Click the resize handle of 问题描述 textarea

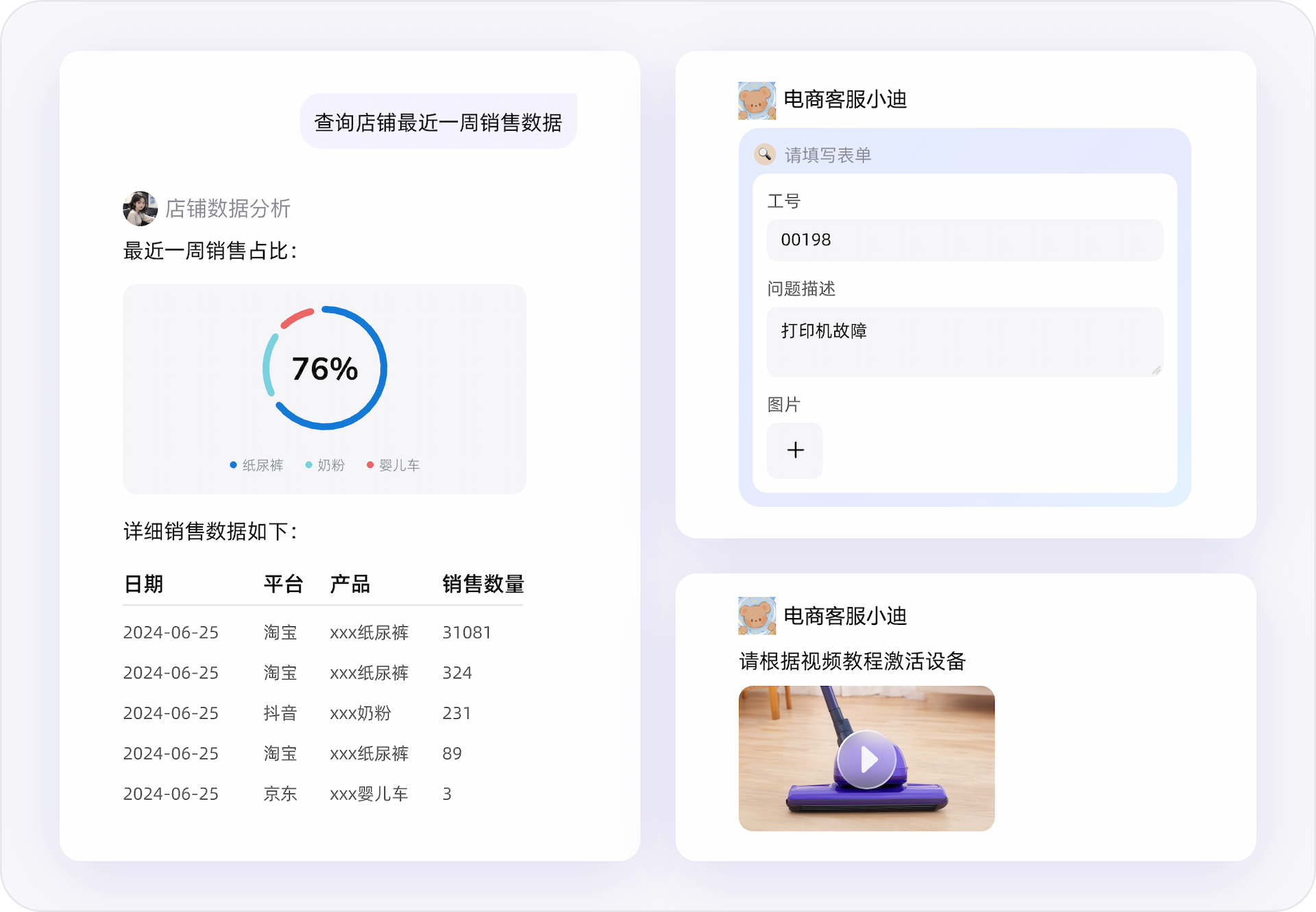(1156, 370)
